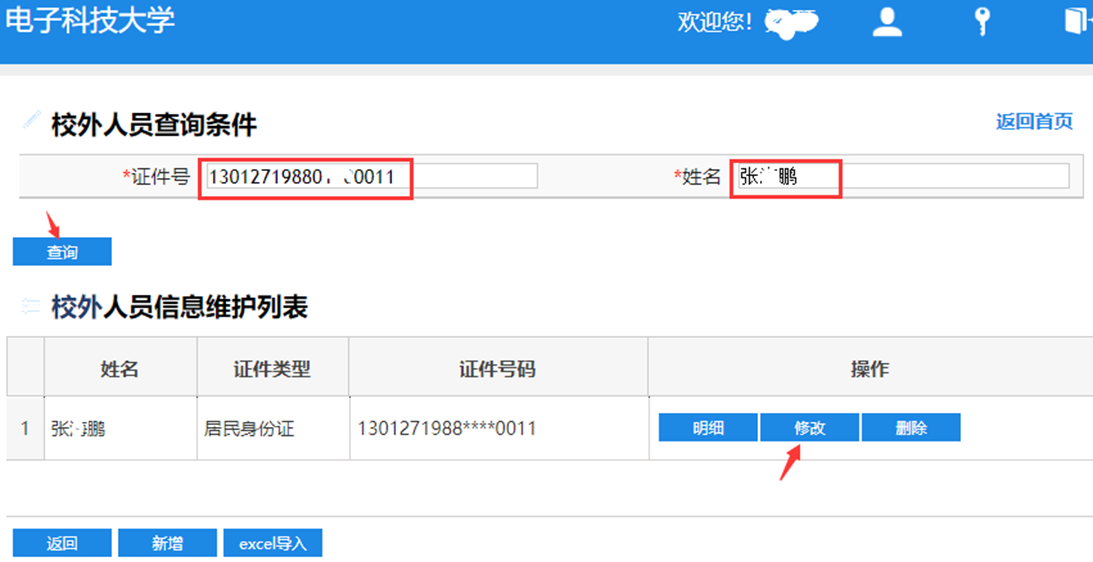Image resolution: width=1093 pixels, height=562 pixels.
Task: Click 修改 to edit the record
Action: coord(809,428)
